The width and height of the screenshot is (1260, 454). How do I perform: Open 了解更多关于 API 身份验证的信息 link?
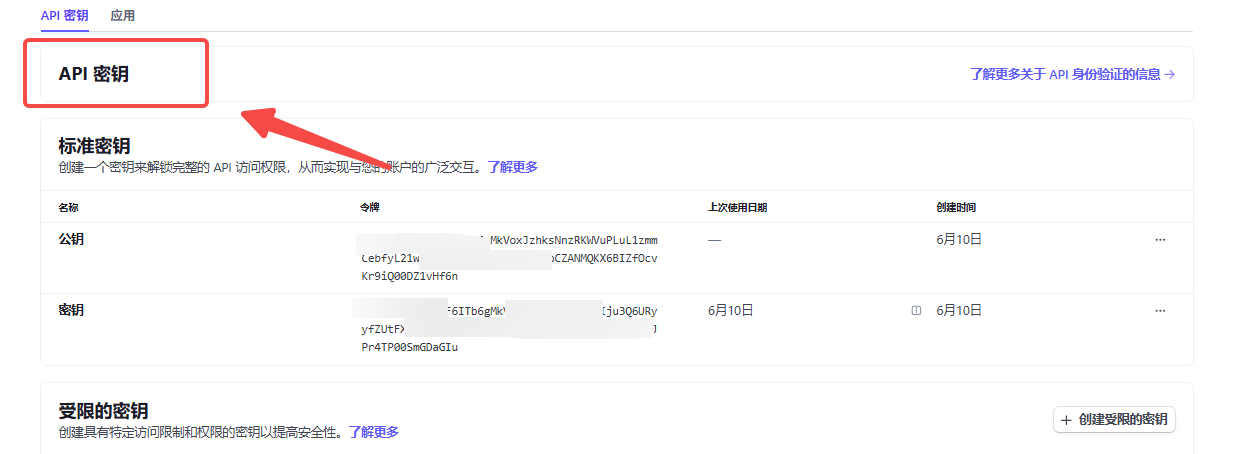1072,74
